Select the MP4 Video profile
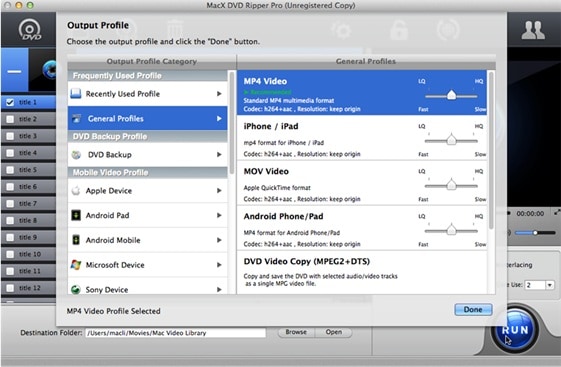The height and width of the screenshot is (367, 561). (362, 93)
